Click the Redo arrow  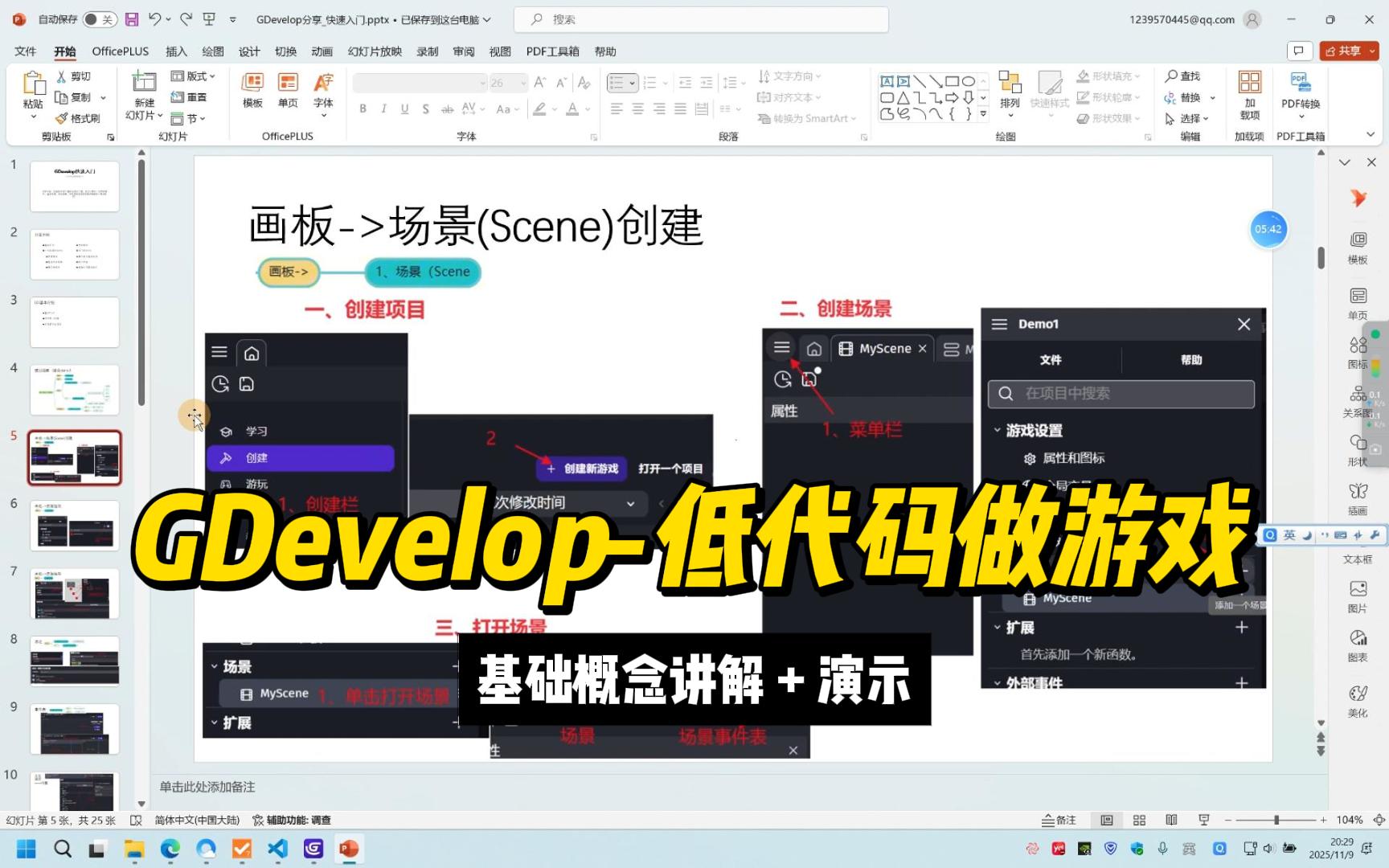click(186, 19)
